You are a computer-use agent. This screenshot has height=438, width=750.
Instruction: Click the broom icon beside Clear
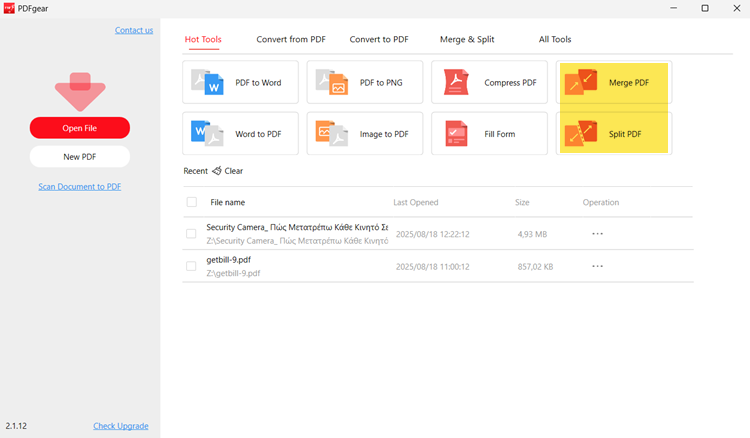(x=217, y=171)
